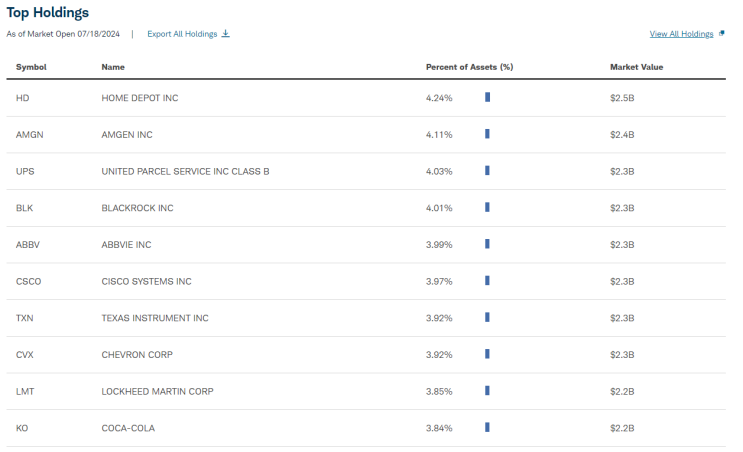The height and width of the screenshot is (452, 743).
Task: Click the blue percent bar for Home Depot
Action: coord(487,97)
